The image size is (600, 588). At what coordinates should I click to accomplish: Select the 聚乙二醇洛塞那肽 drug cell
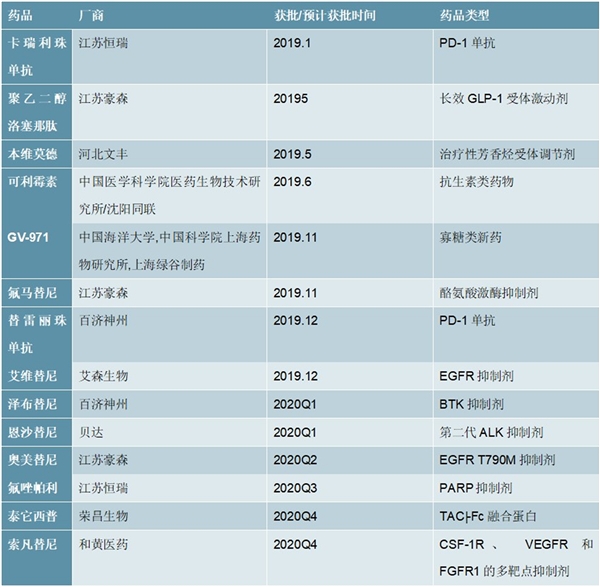(37, 112)
